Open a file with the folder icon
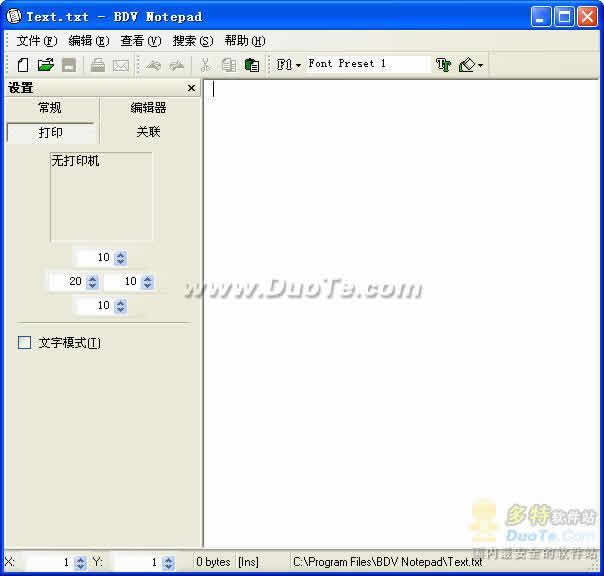Viewport: 604px width, 576px height. [x=45, y=65]
